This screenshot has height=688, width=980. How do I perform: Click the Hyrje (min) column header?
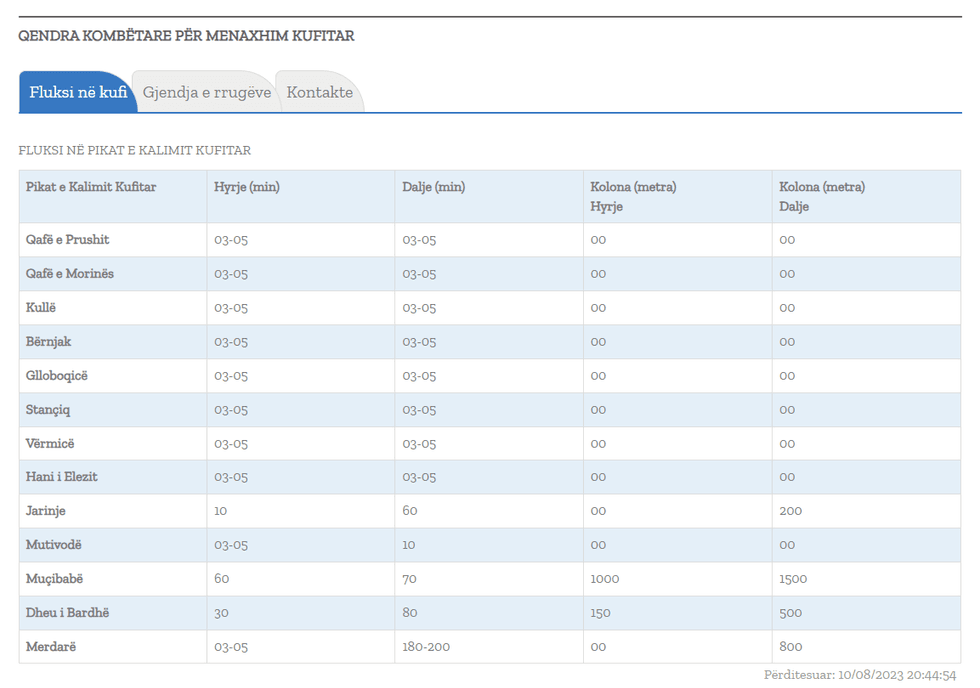pyautogui.click(x=247, y=187)
